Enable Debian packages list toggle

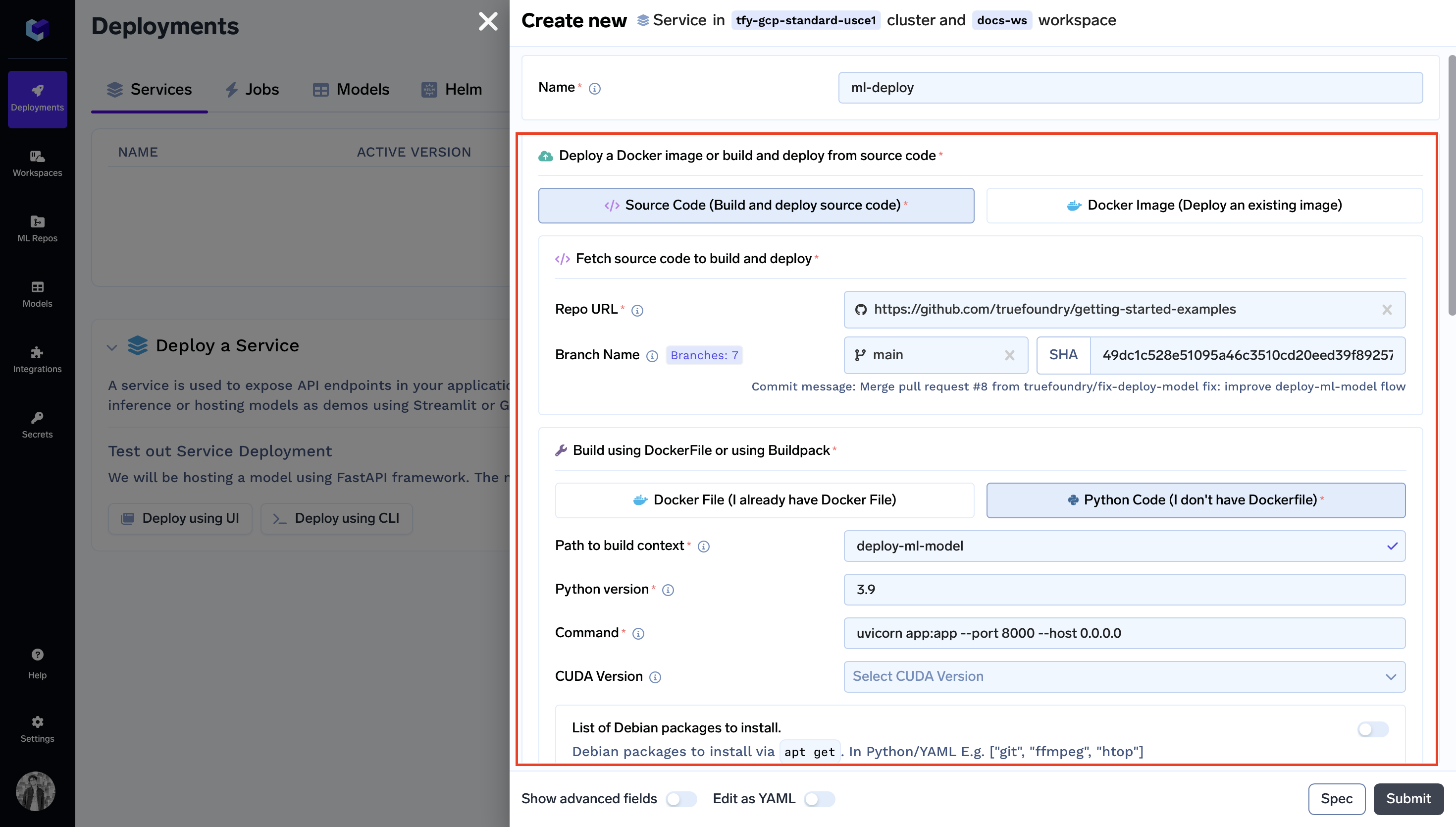1373,729
